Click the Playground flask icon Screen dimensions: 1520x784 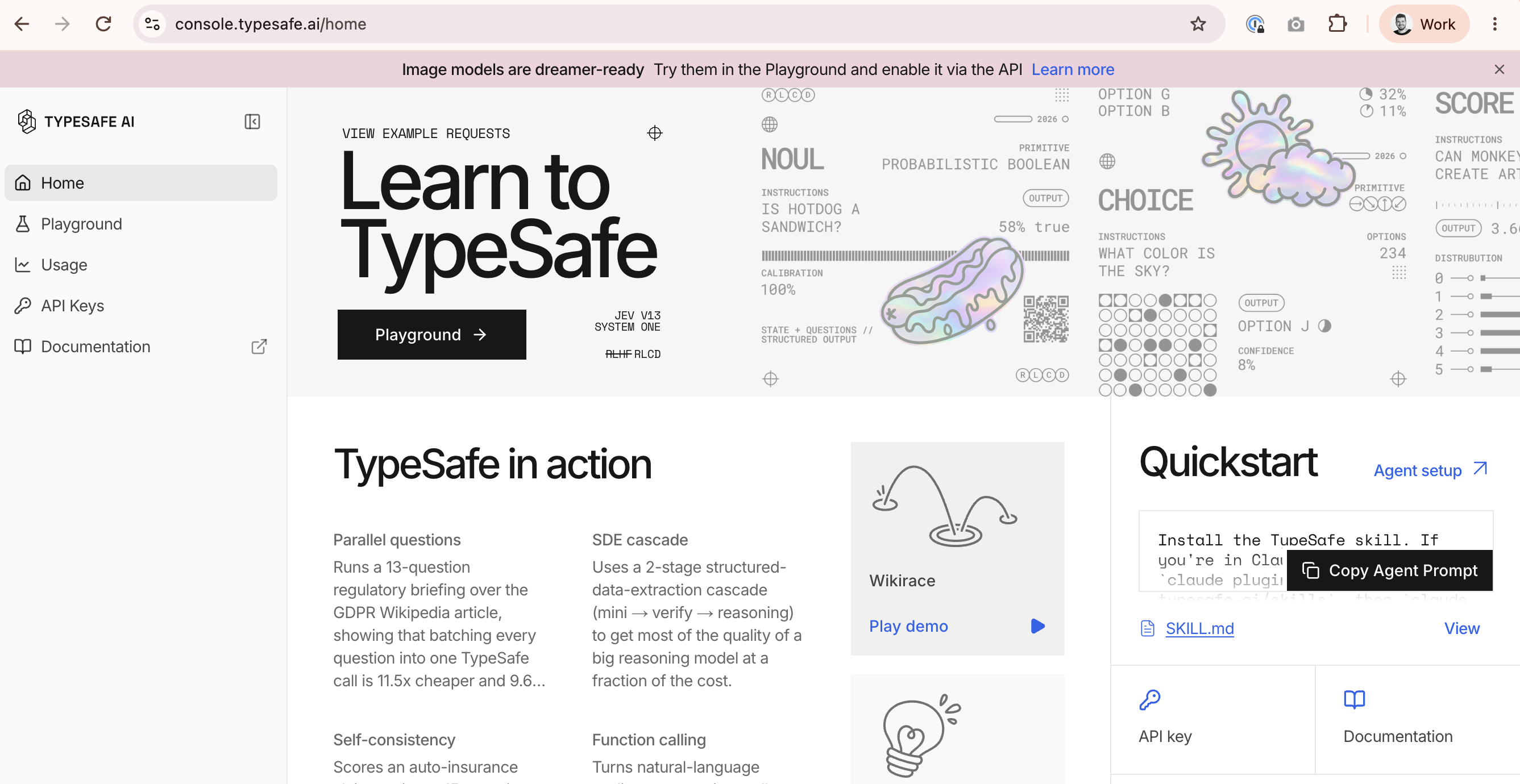pos(22,224)
